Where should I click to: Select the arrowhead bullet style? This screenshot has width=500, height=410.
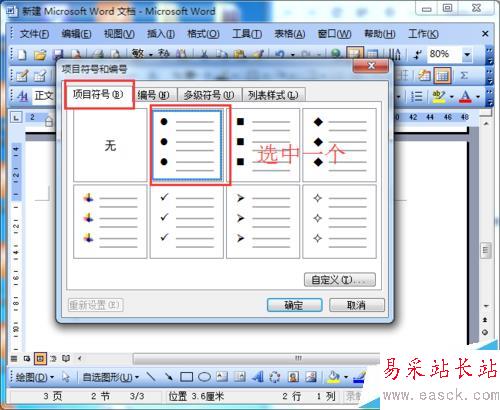pyautogui.click(x=263, y=222)
